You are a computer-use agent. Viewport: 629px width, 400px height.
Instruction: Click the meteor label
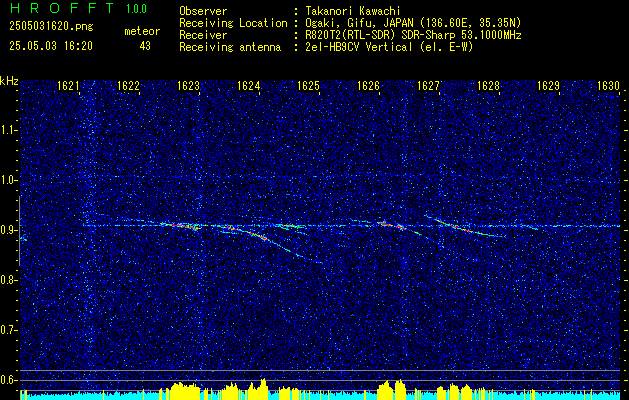[x=142, y=31]
